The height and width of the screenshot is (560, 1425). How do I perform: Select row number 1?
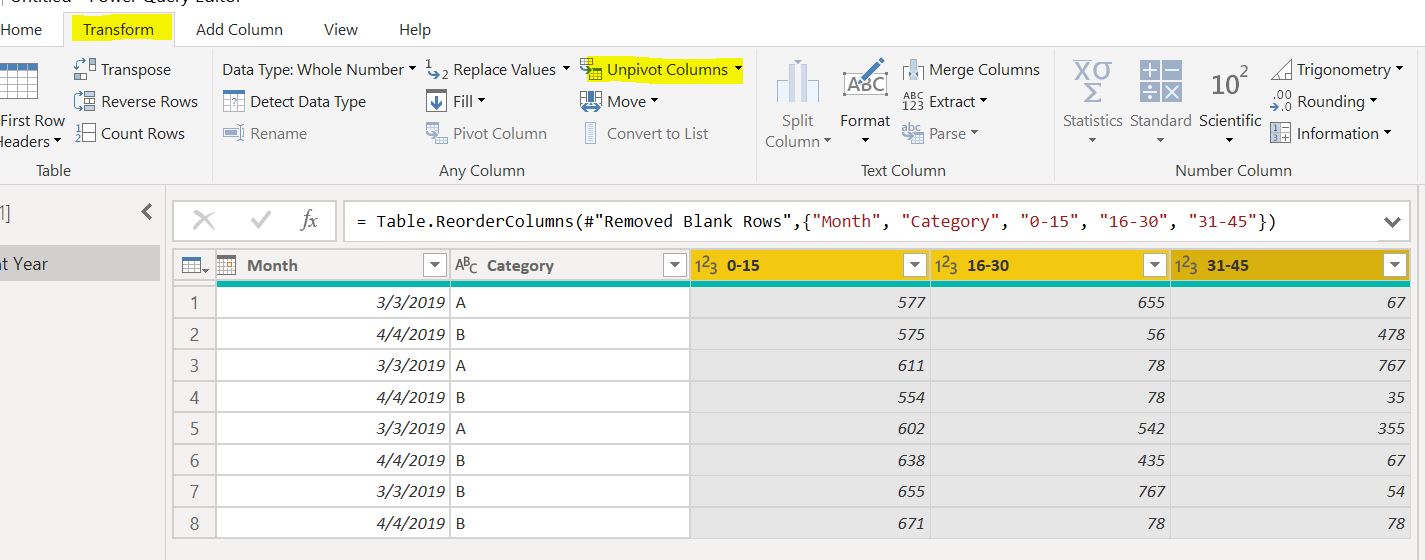(x=194, y=302)
